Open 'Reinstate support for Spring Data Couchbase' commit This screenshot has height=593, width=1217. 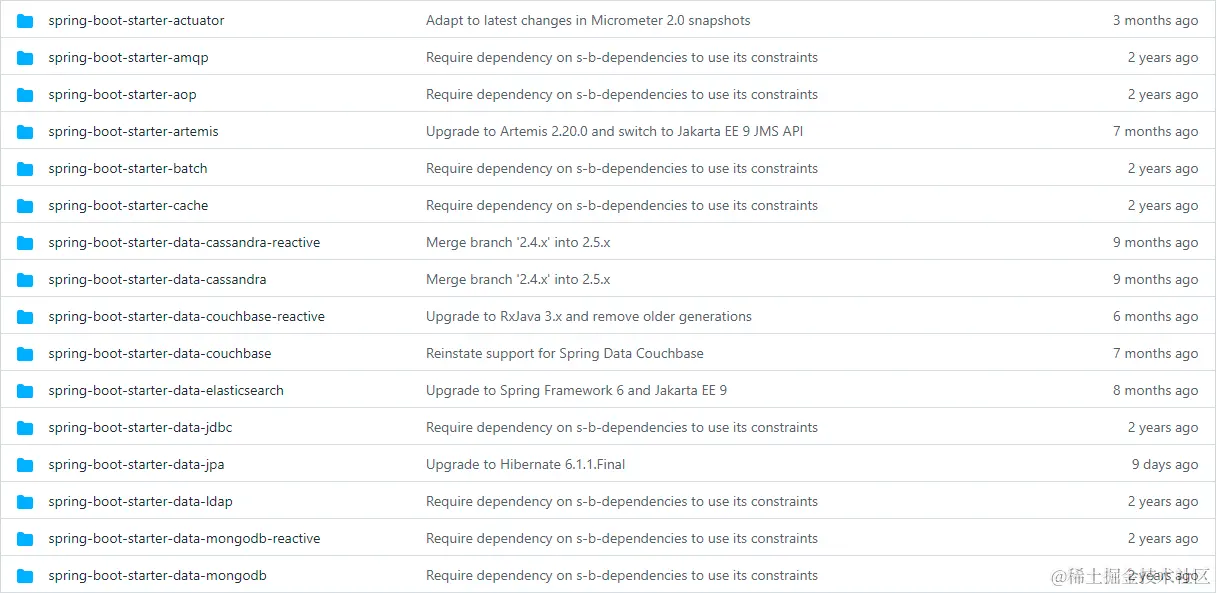click(565, 354)
